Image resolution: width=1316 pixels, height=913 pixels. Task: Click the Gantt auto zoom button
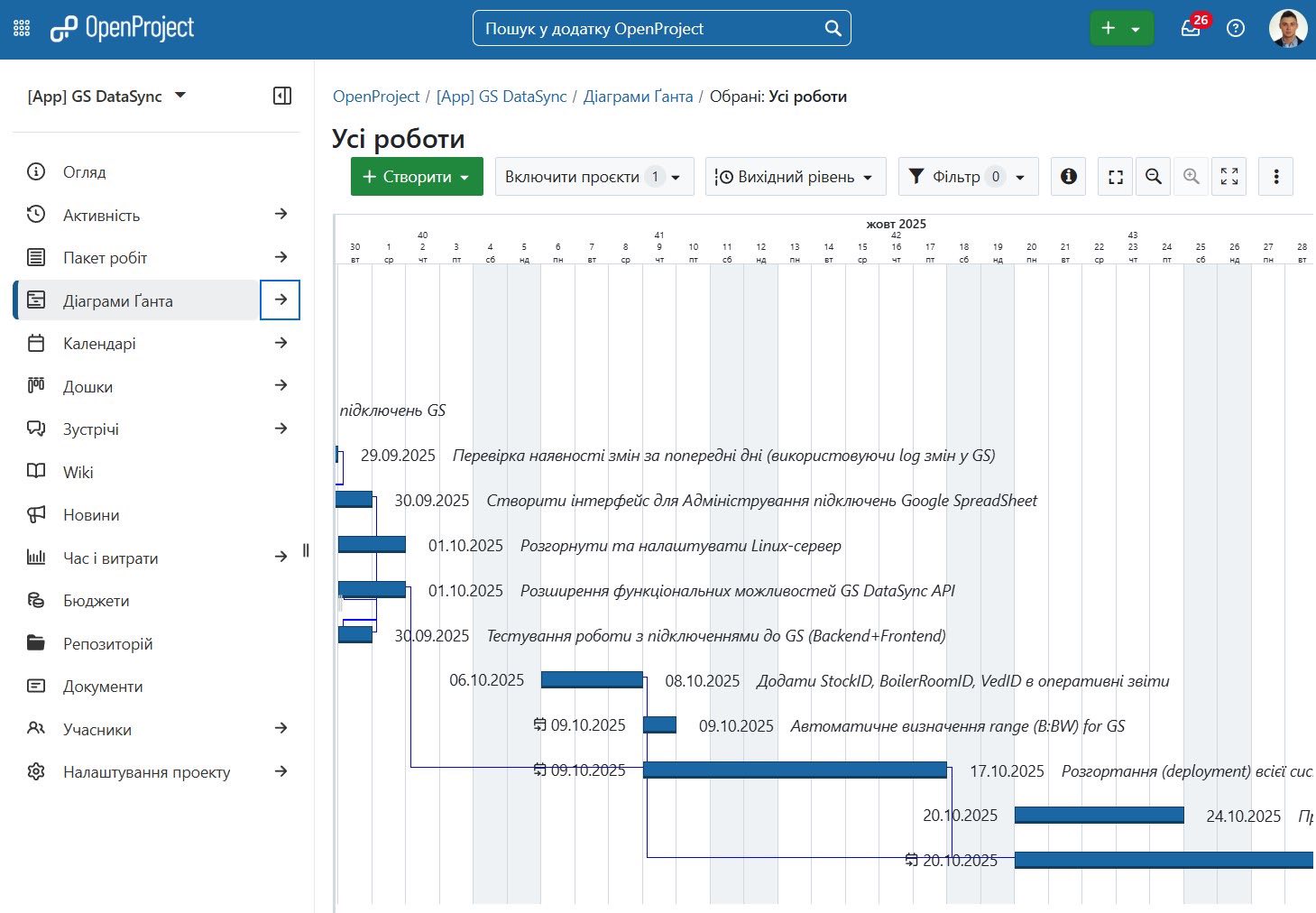[x=1229, y=177]
